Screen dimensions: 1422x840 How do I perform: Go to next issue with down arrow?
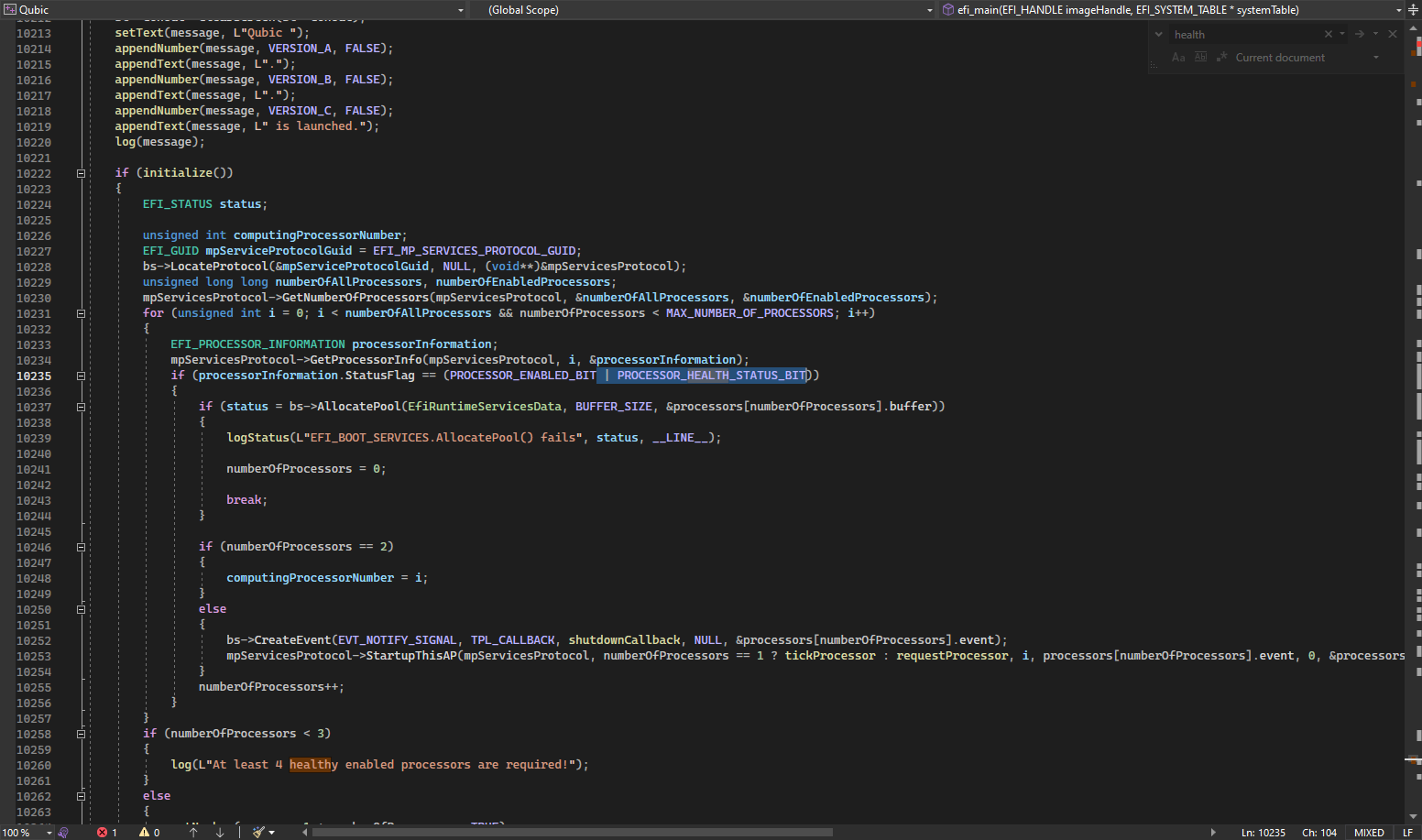point(220,833)
